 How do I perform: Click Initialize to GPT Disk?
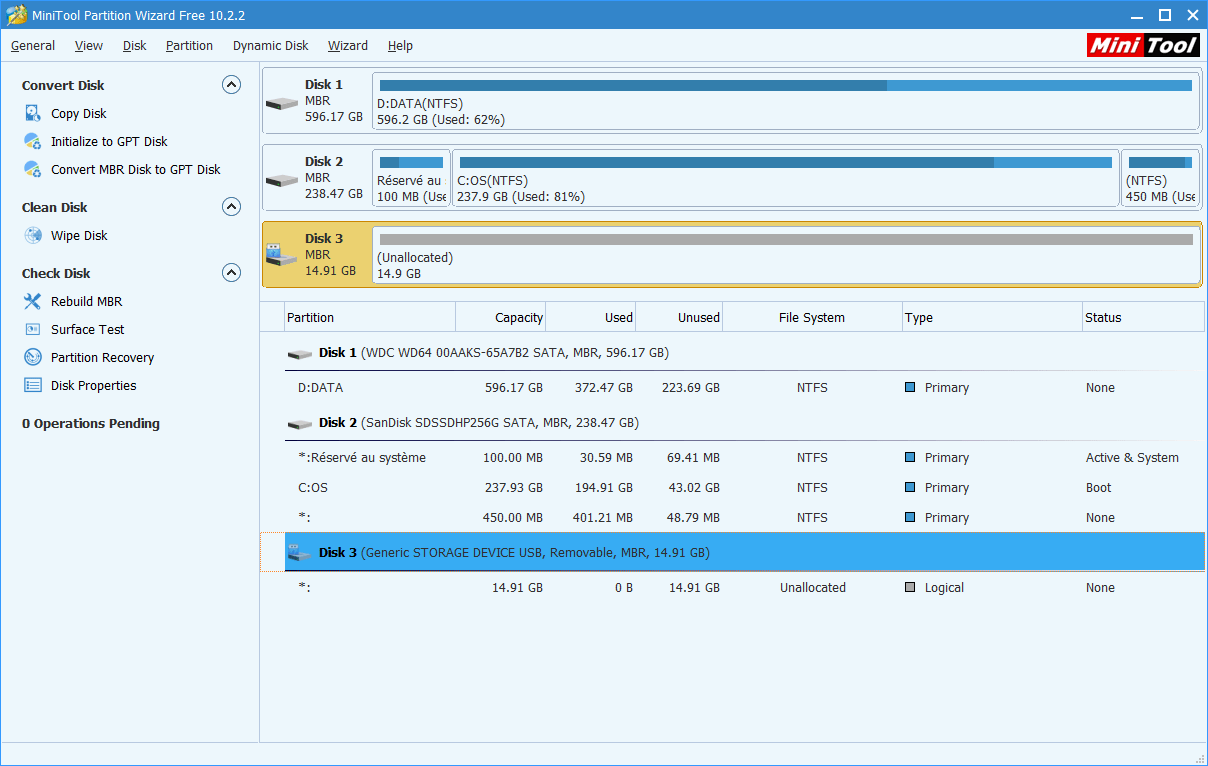pos(109,141)
